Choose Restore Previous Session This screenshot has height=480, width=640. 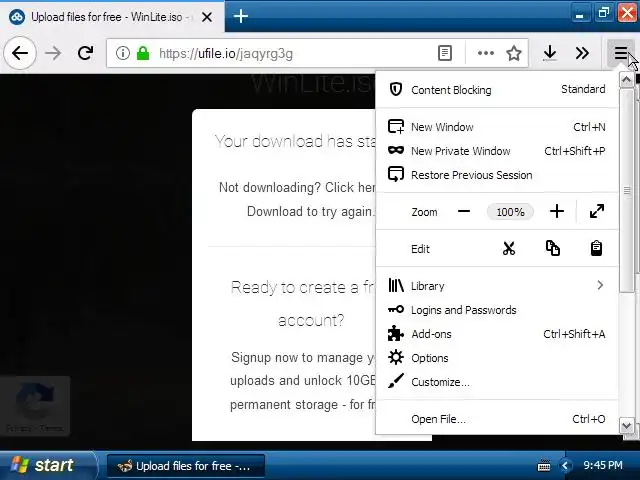pyautogui.click(x=497, y=175)
